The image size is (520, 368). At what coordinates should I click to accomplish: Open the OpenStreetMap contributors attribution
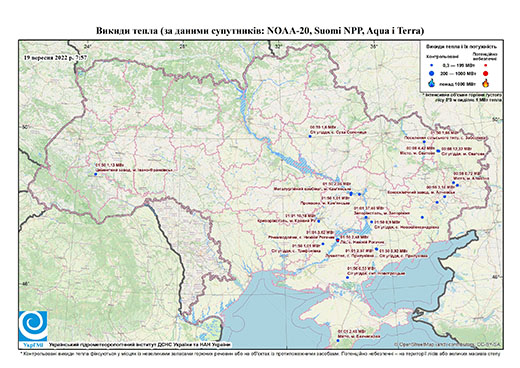[x=447, y=344]
